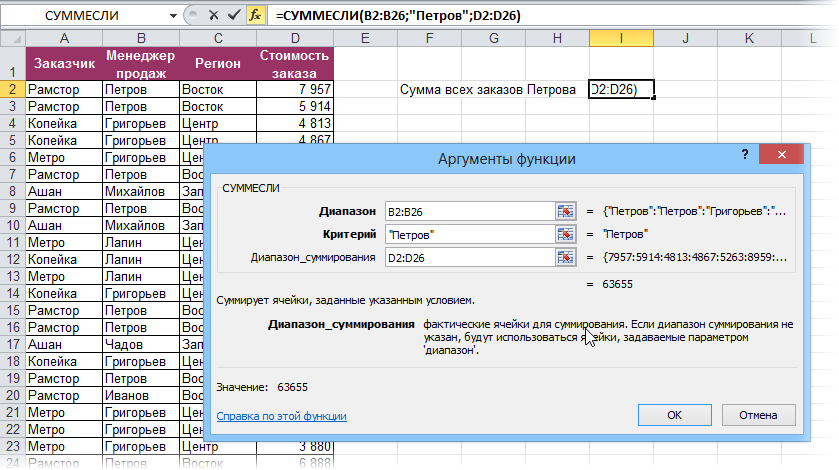Click the fx insert function icon
Viewport: 839px width, 470px height.
tap(255, 16)
